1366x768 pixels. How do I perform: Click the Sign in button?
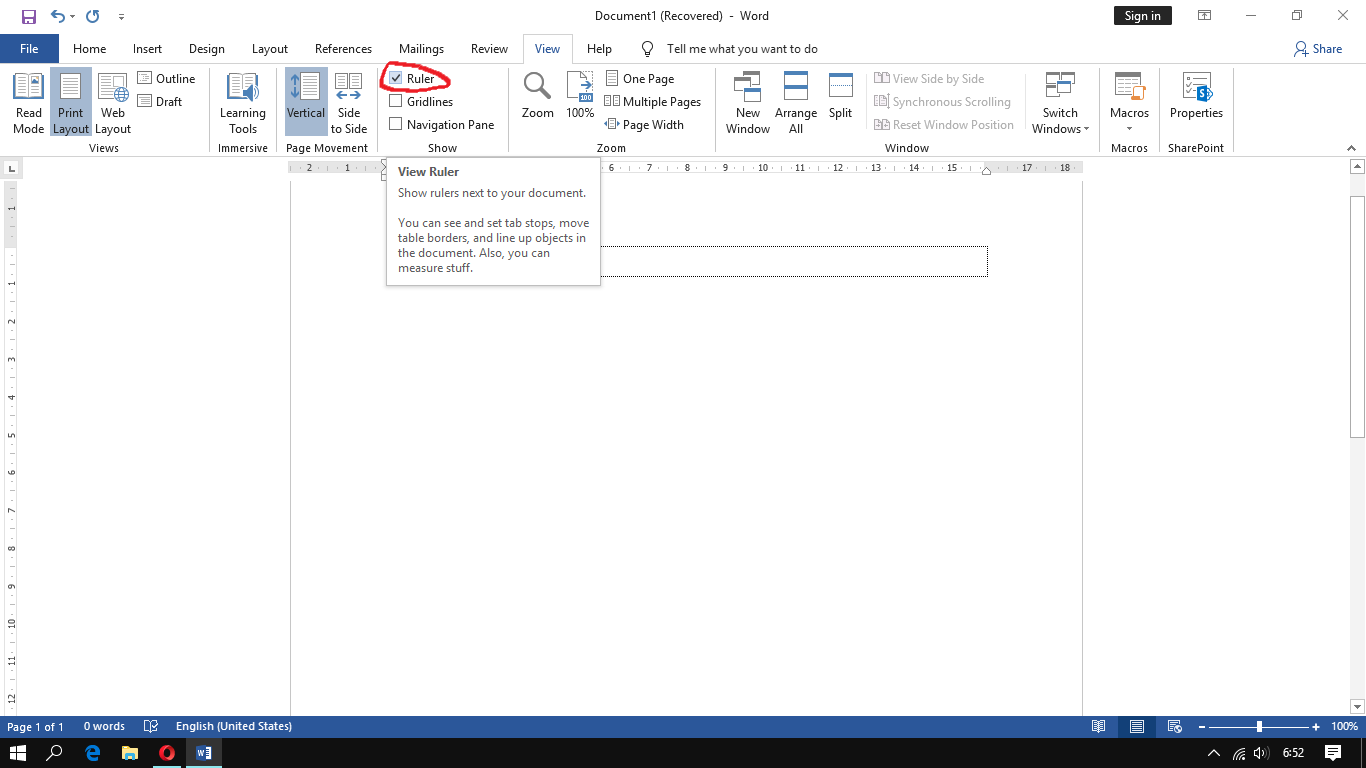click(x=1142, y=16)
